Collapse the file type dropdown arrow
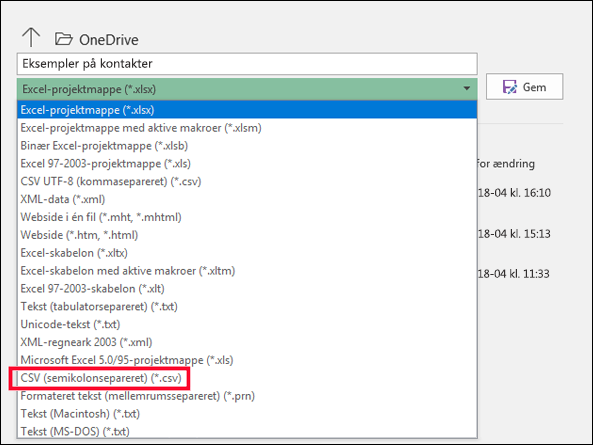Screen dimensions: 593x445 [x=467, y=88]
